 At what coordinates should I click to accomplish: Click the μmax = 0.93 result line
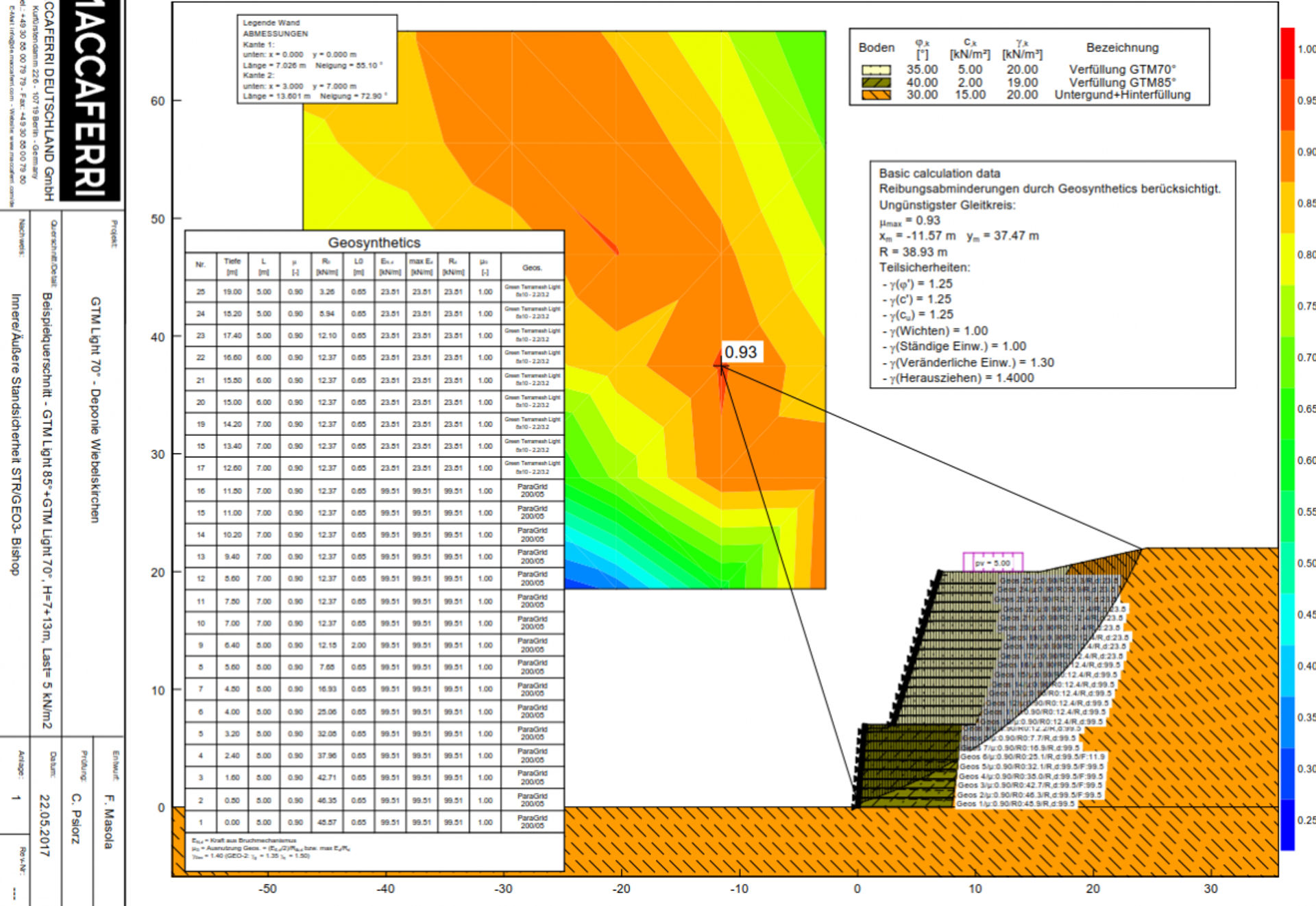coord(910,221)
